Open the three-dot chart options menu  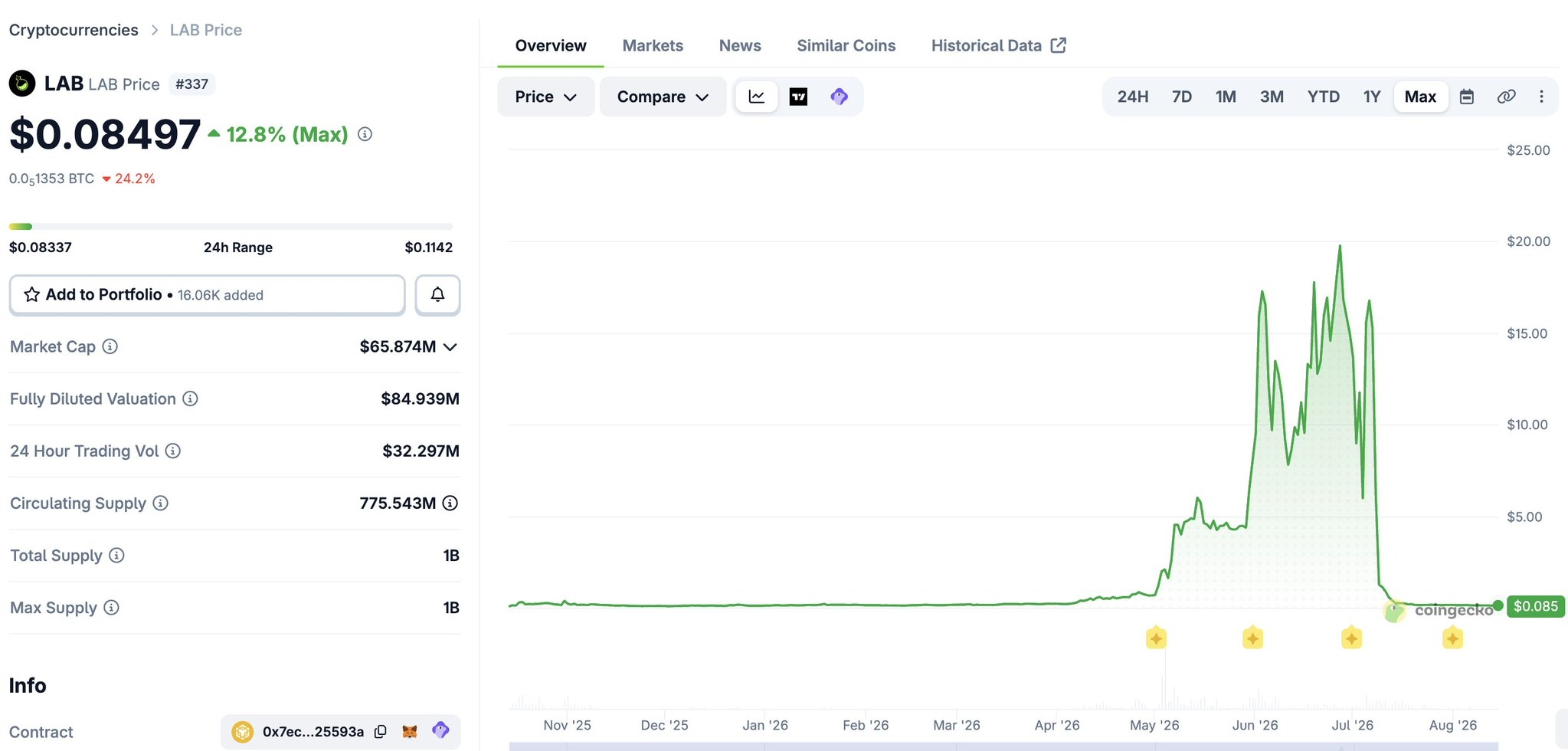(x=1541, y=97)
